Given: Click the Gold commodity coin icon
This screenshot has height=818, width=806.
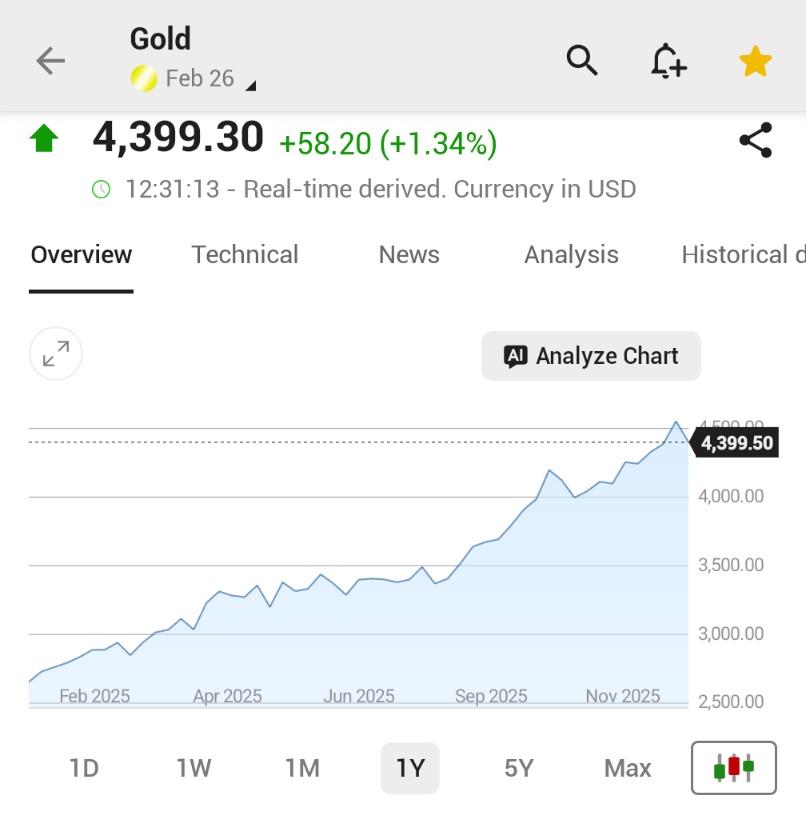Looking at the screenshot, I should pyautogui.click(x=143, y=79).
